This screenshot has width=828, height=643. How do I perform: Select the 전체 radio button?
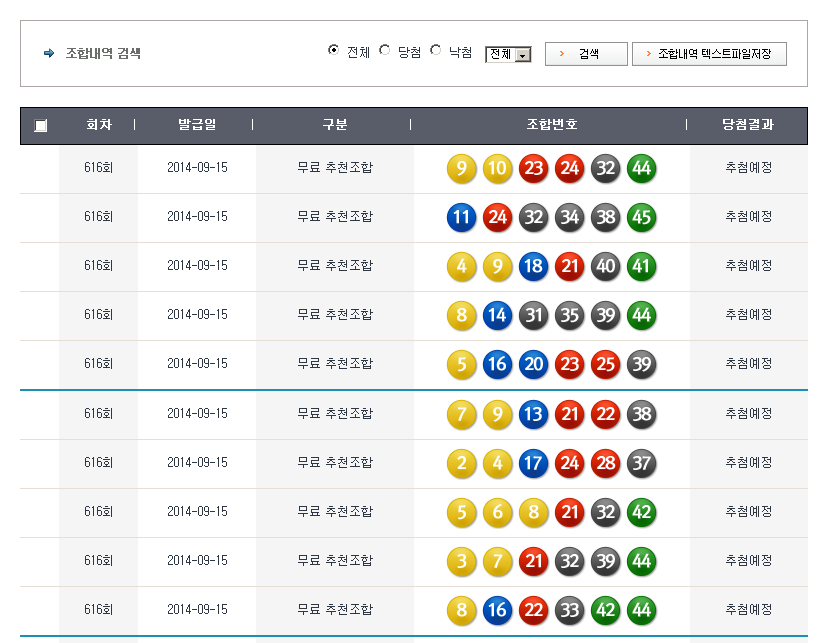coord(334,51)
